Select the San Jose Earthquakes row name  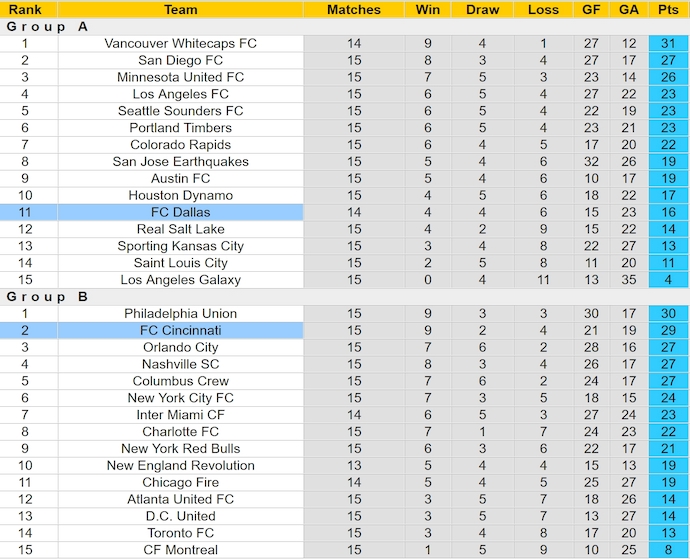coord(180,162)
